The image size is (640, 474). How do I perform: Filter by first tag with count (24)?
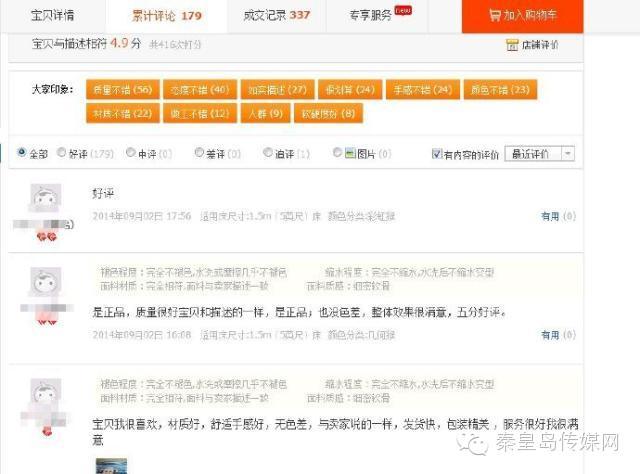click(350, 90)
